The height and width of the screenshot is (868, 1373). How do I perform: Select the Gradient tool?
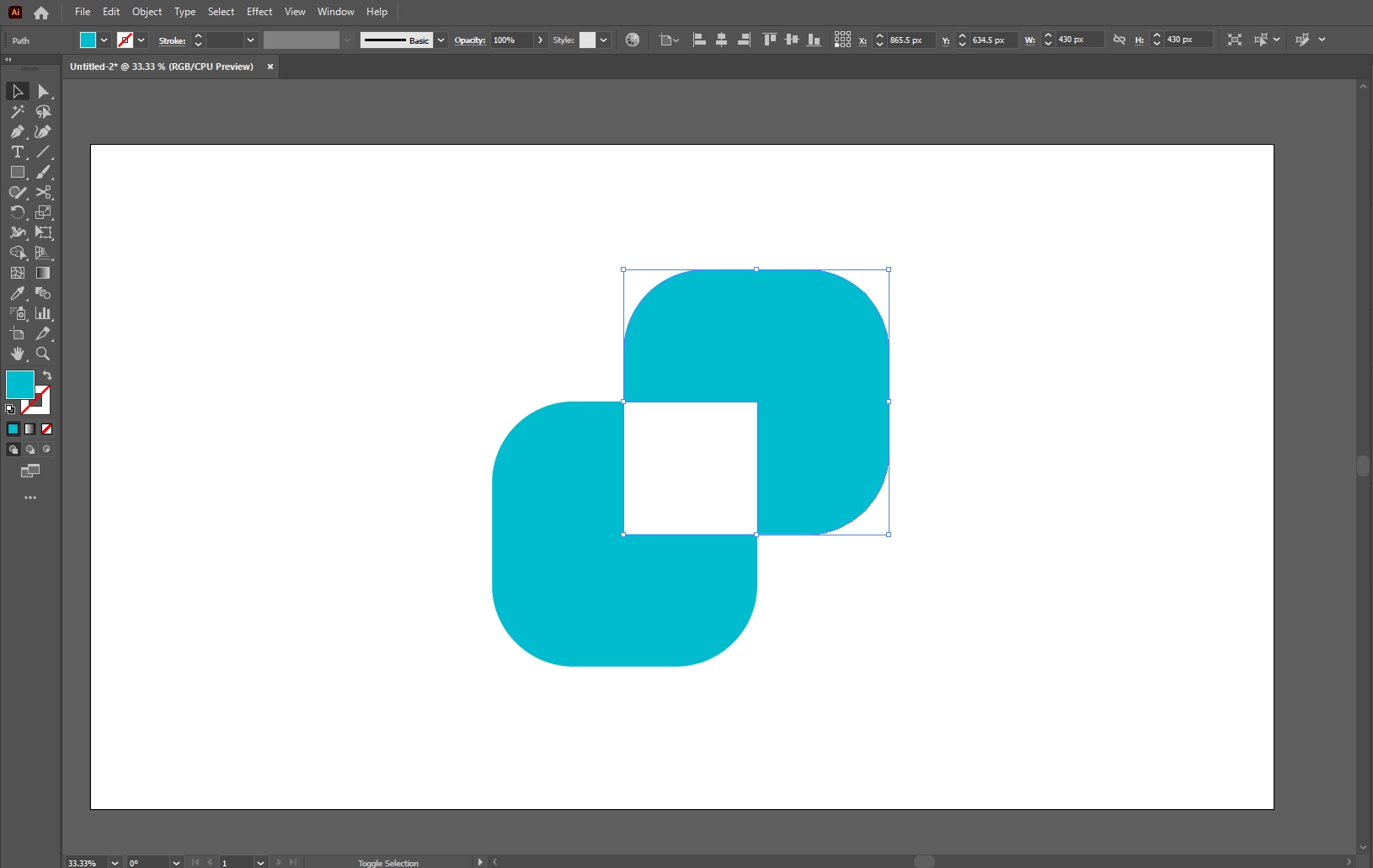[43, 273]
